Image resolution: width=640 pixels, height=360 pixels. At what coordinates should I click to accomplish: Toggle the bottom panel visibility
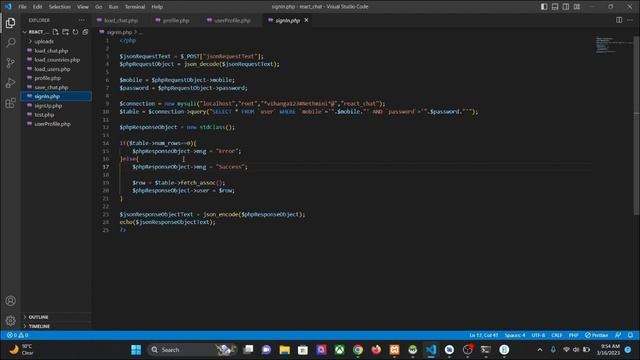pos(555,7)
